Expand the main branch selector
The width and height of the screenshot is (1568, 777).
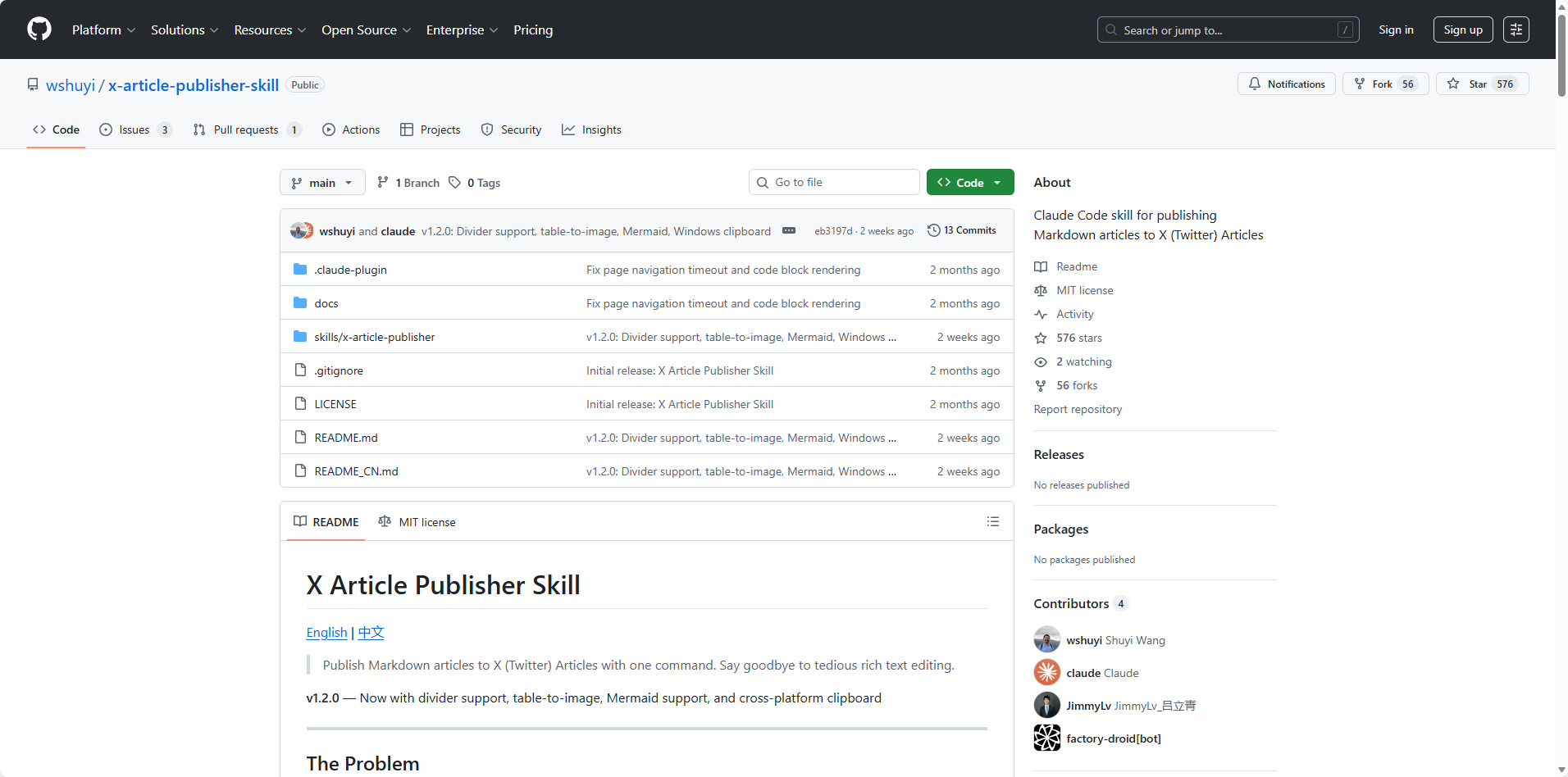coord(321,182)
